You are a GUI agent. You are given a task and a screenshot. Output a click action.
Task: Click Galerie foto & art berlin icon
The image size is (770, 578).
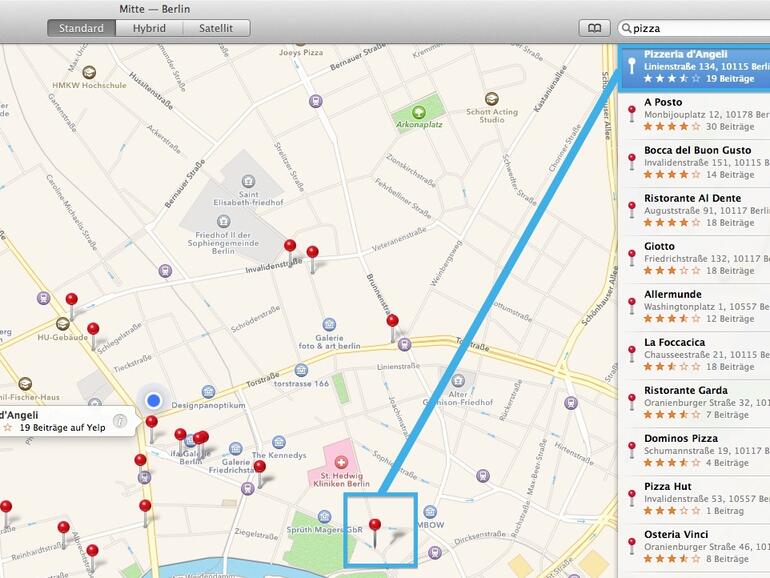coord(329,325)
